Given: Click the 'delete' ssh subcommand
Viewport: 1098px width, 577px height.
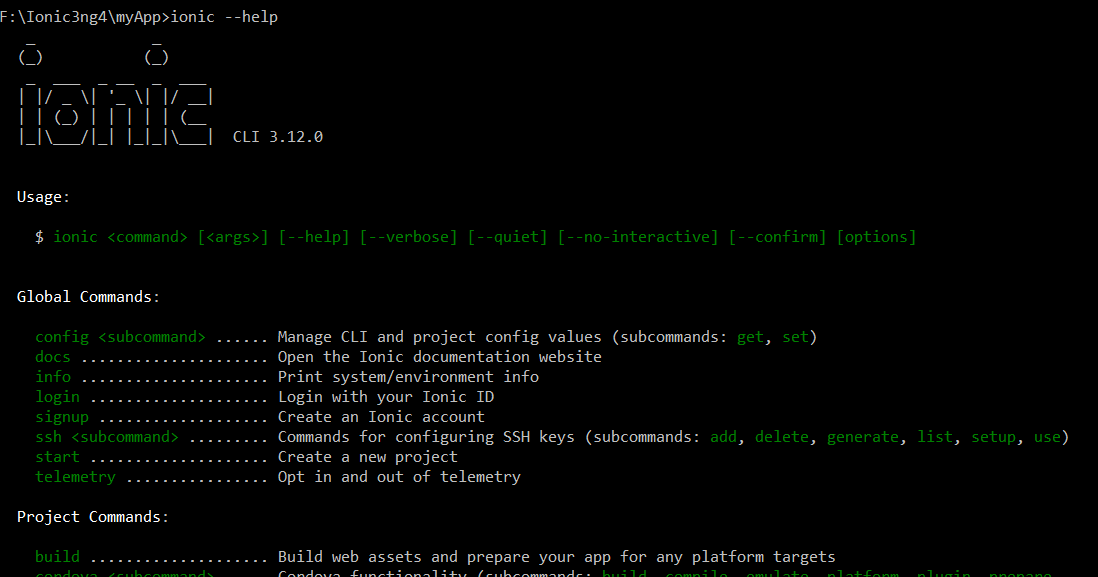Looking at the screenshot, I should (781, 437).
